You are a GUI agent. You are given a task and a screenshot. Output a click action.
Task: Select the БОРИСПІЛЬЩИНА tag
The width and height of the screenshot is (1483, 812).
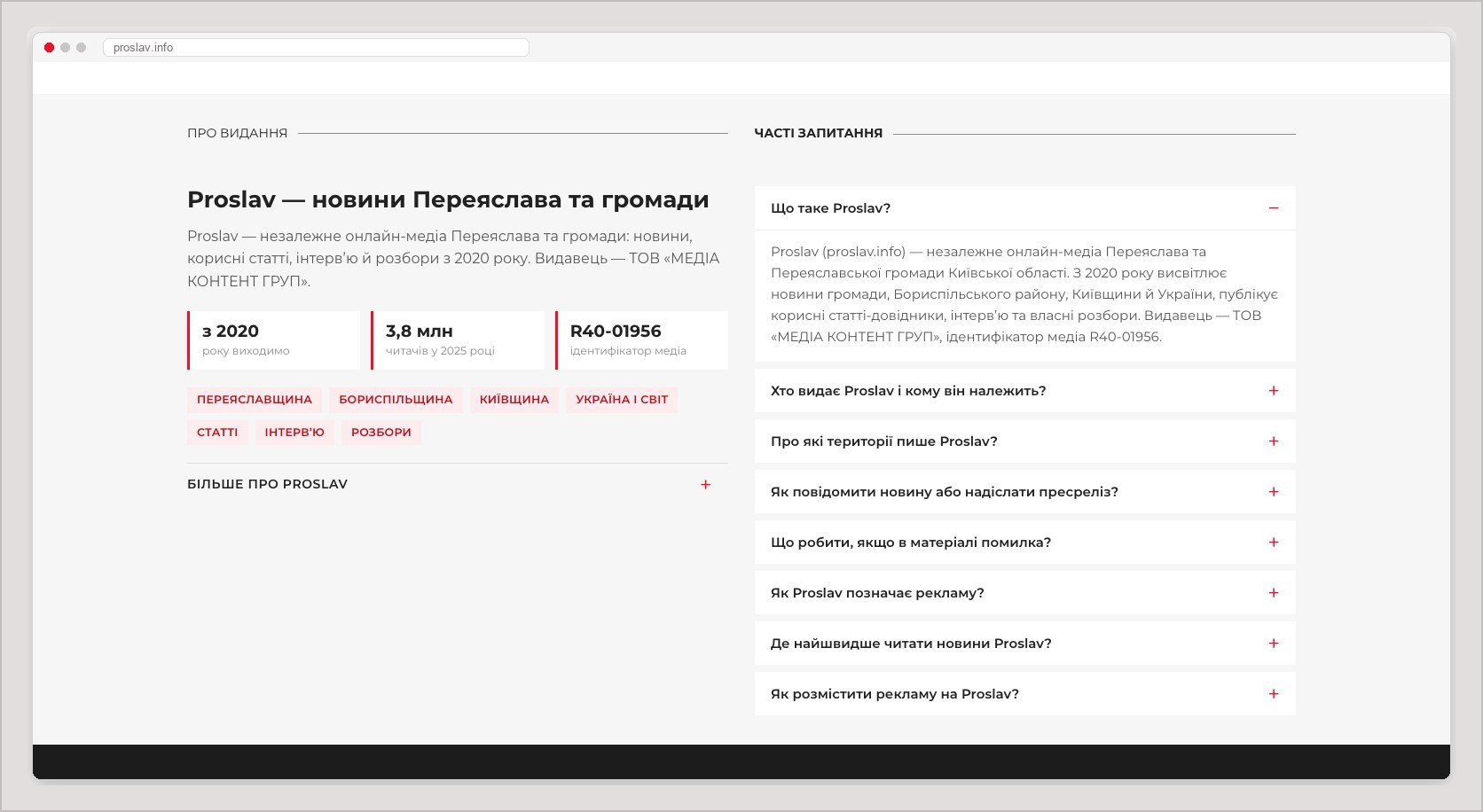396,400
